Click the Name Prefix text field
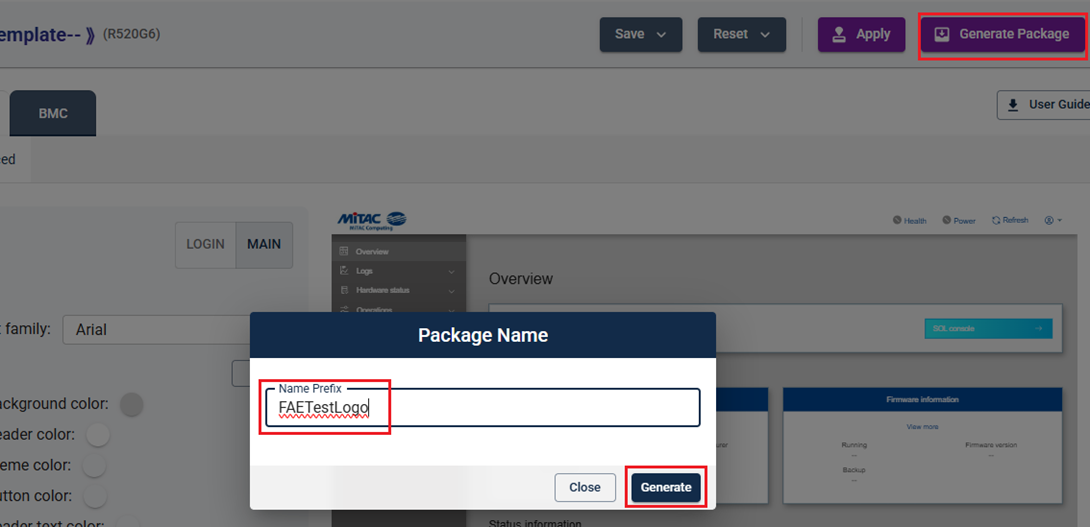Image resolution: width=1090 pixels, height=527 pixels. click(x=482, y=407)
